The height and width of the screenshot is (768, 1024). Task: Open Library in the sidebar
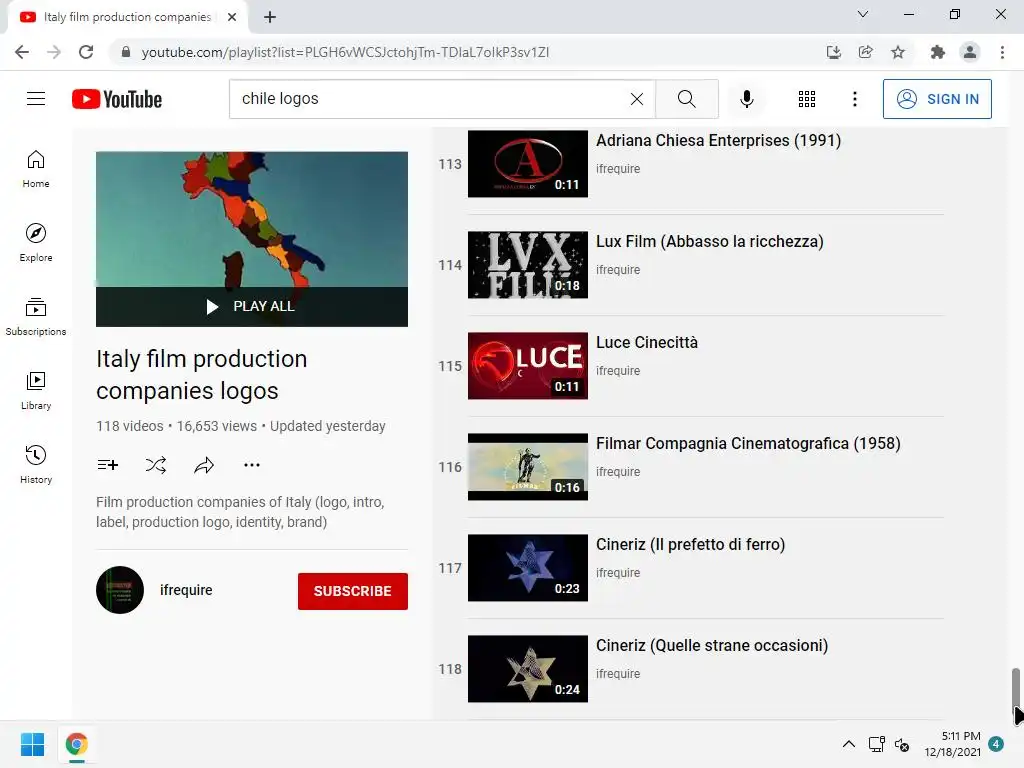(x=36, y=391)
